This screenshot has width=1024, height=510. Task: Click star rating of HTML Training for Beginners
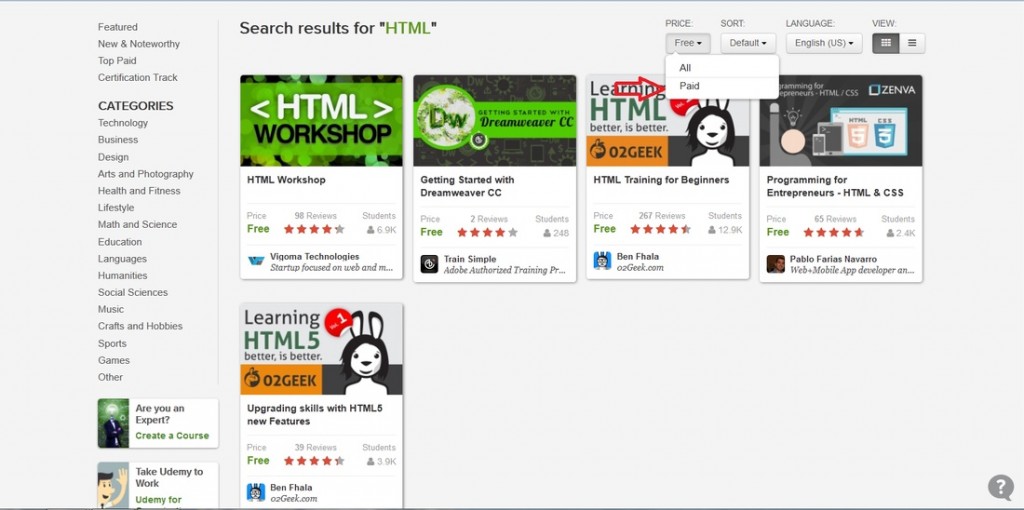click(x=660, y=229)
